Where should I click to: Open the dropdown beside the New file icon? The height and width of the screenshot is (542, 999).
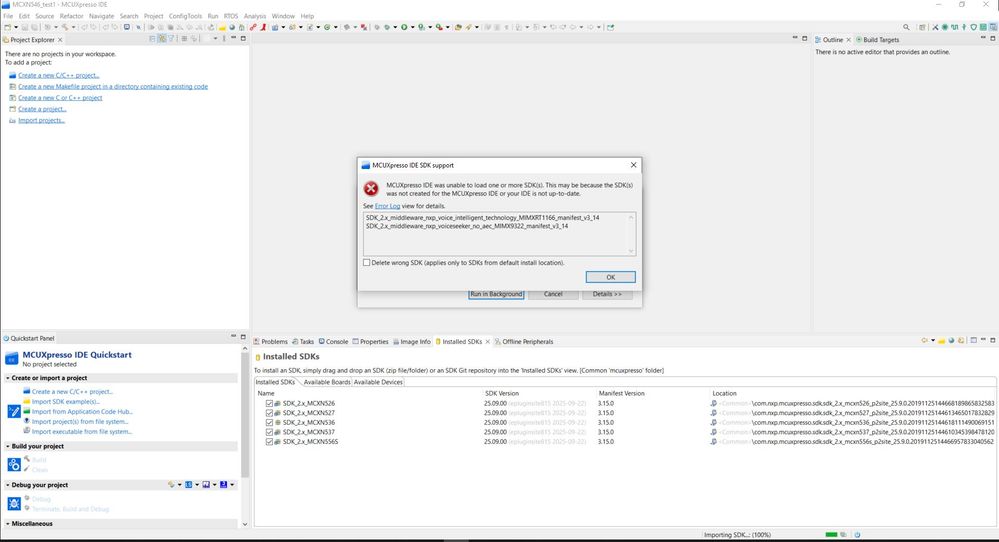coord(16,27)
